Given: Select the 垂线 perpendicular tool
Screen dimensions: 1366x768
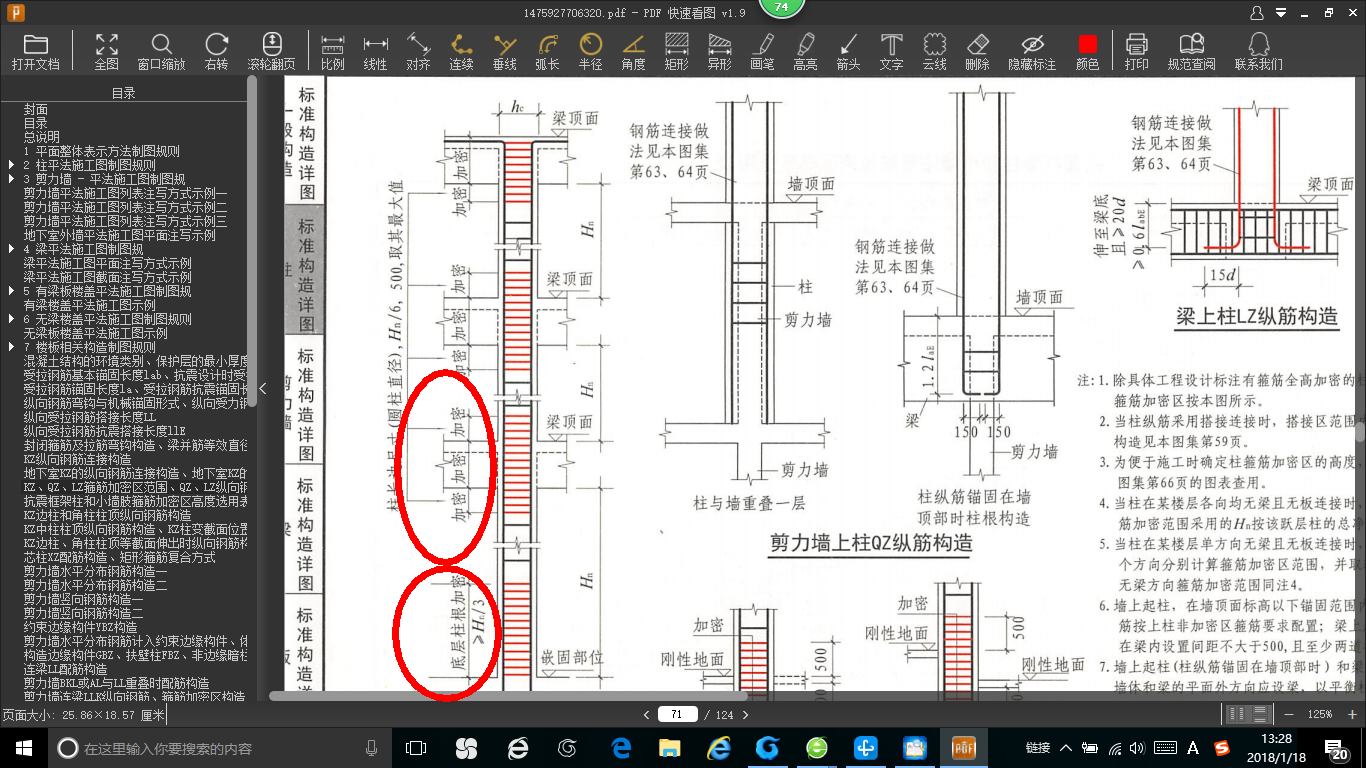Looking at the screenshot, I should pyautogui.click(x=505, y=52).
